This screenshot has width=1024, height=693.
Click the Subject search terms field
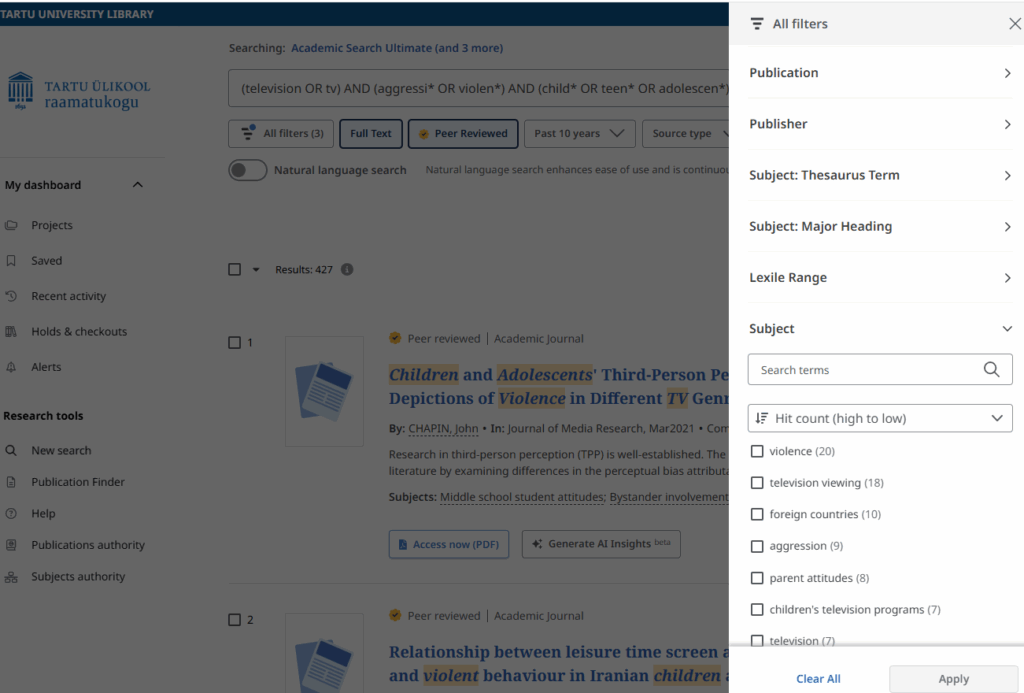(x=865, y=370)
